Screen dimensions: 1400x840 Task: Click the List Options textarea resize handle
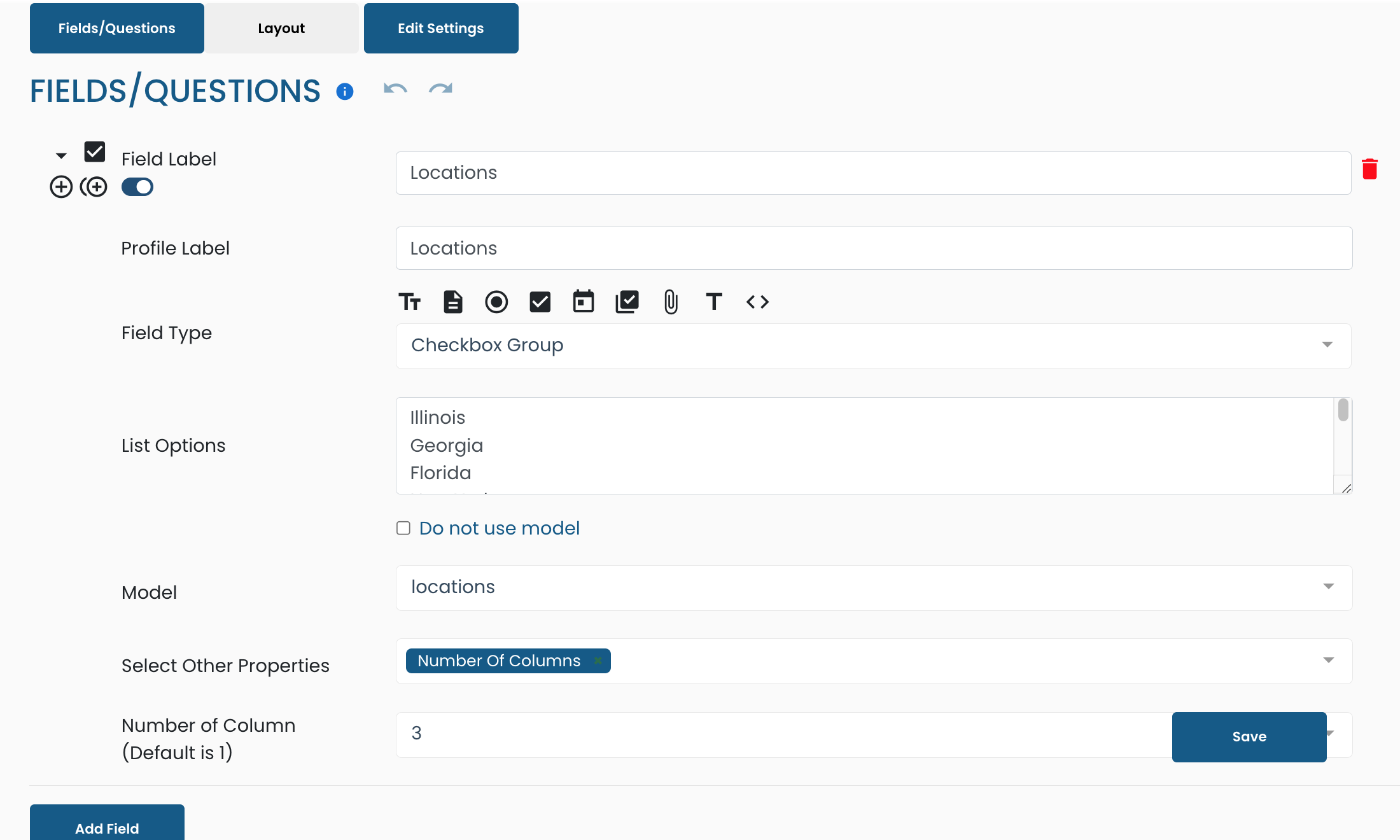[1346, 488]
